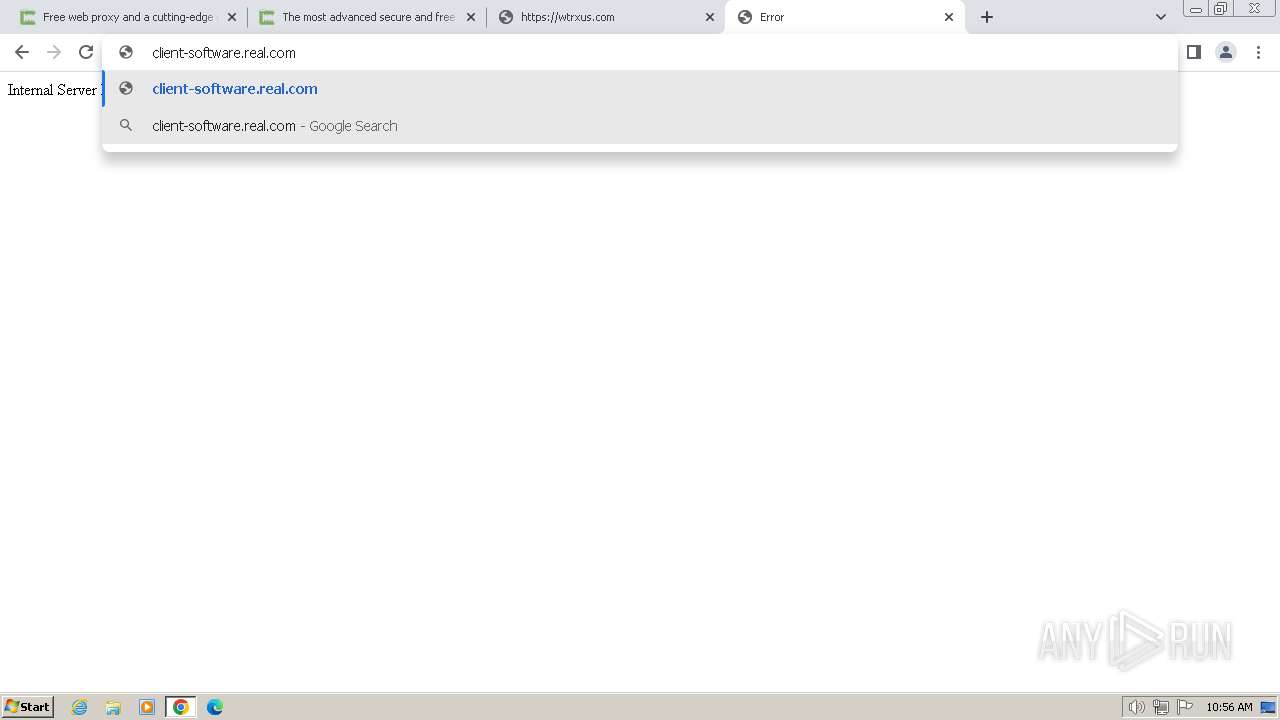The width and height of the screenshot is (1280, 720).
Task: Close the wtrxus.com tab
Action: 710,17
